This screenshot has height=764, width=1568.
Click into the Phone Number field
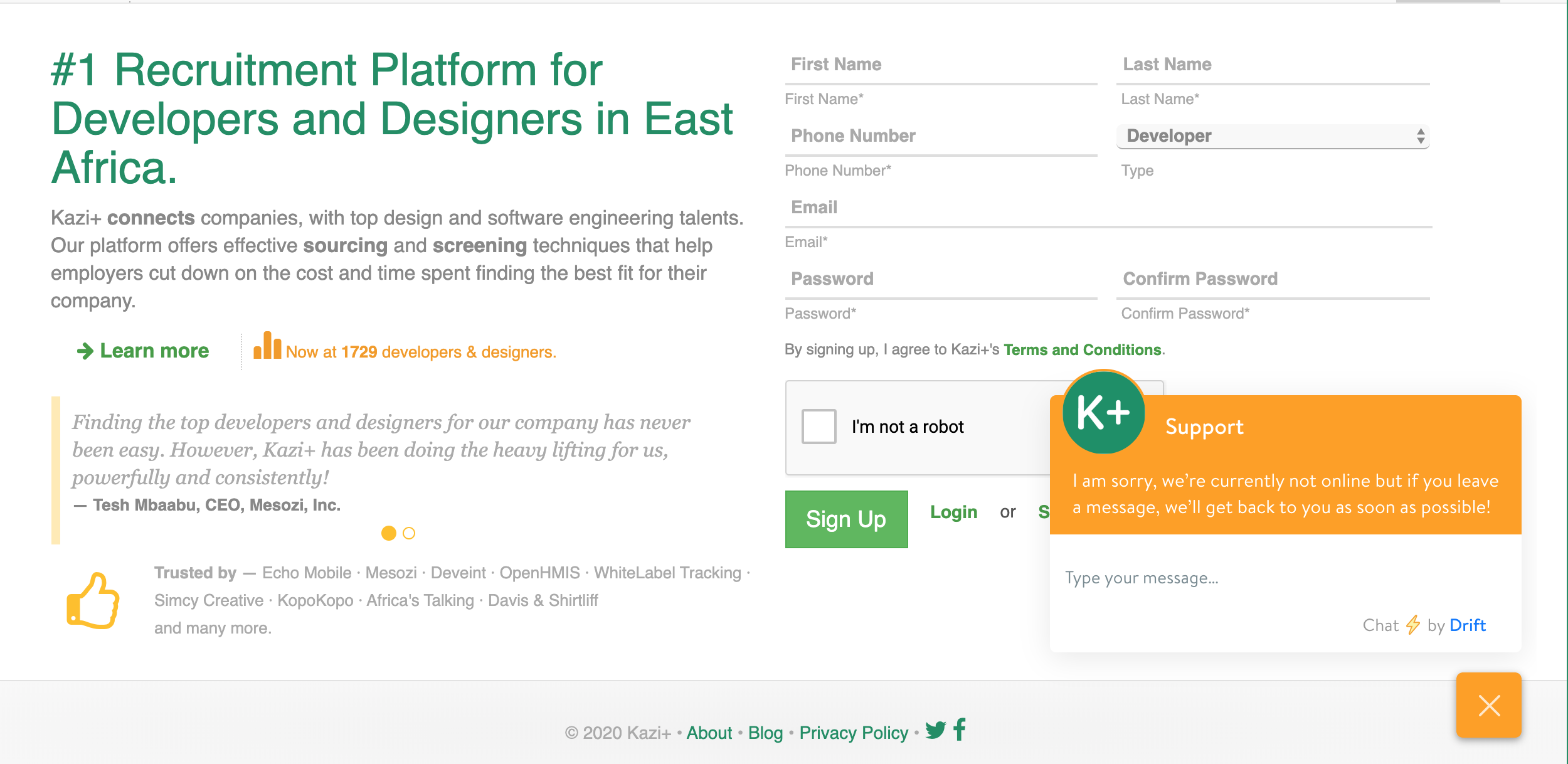point(941,136)
